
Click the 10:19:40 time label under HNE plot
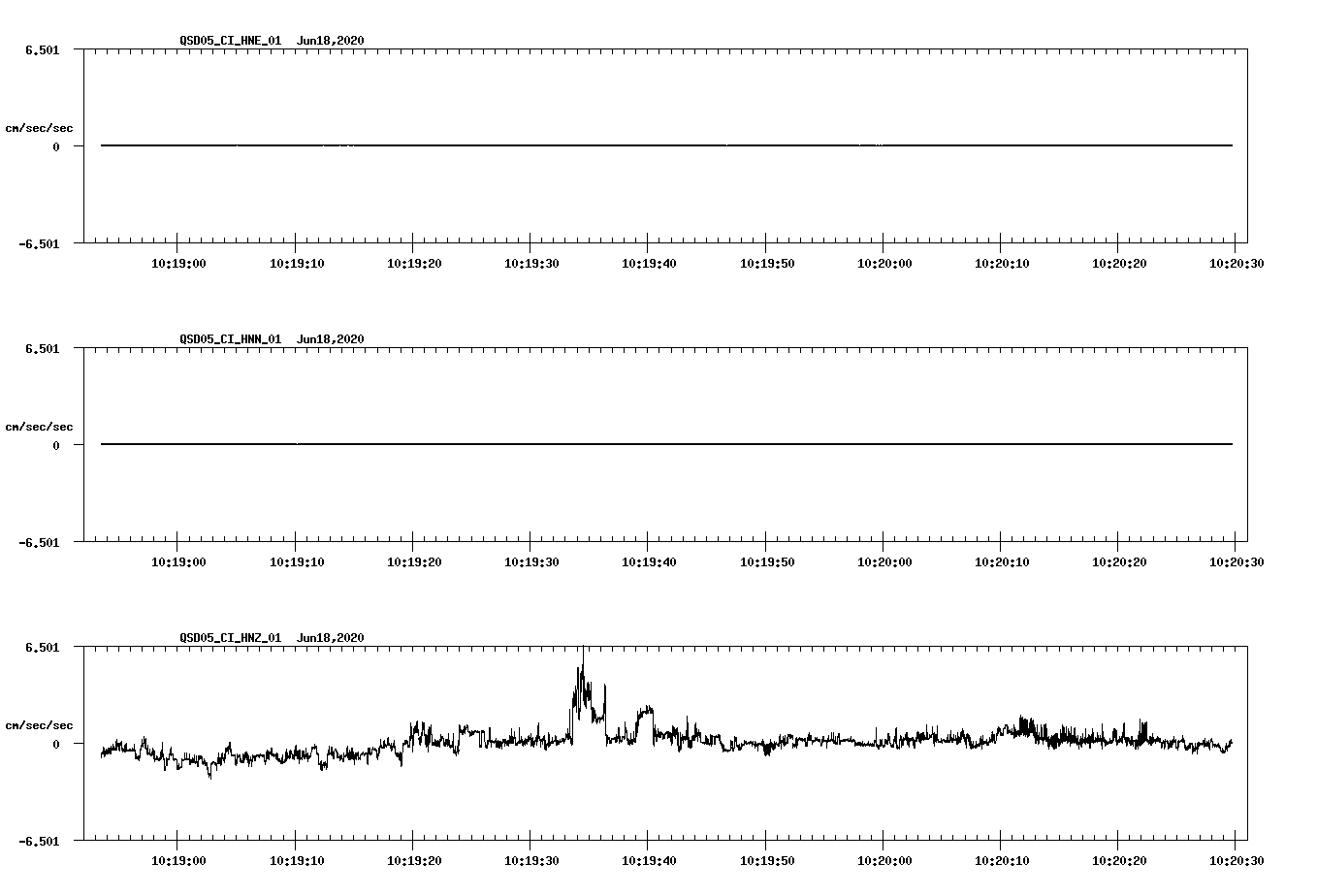coord(648,263)
